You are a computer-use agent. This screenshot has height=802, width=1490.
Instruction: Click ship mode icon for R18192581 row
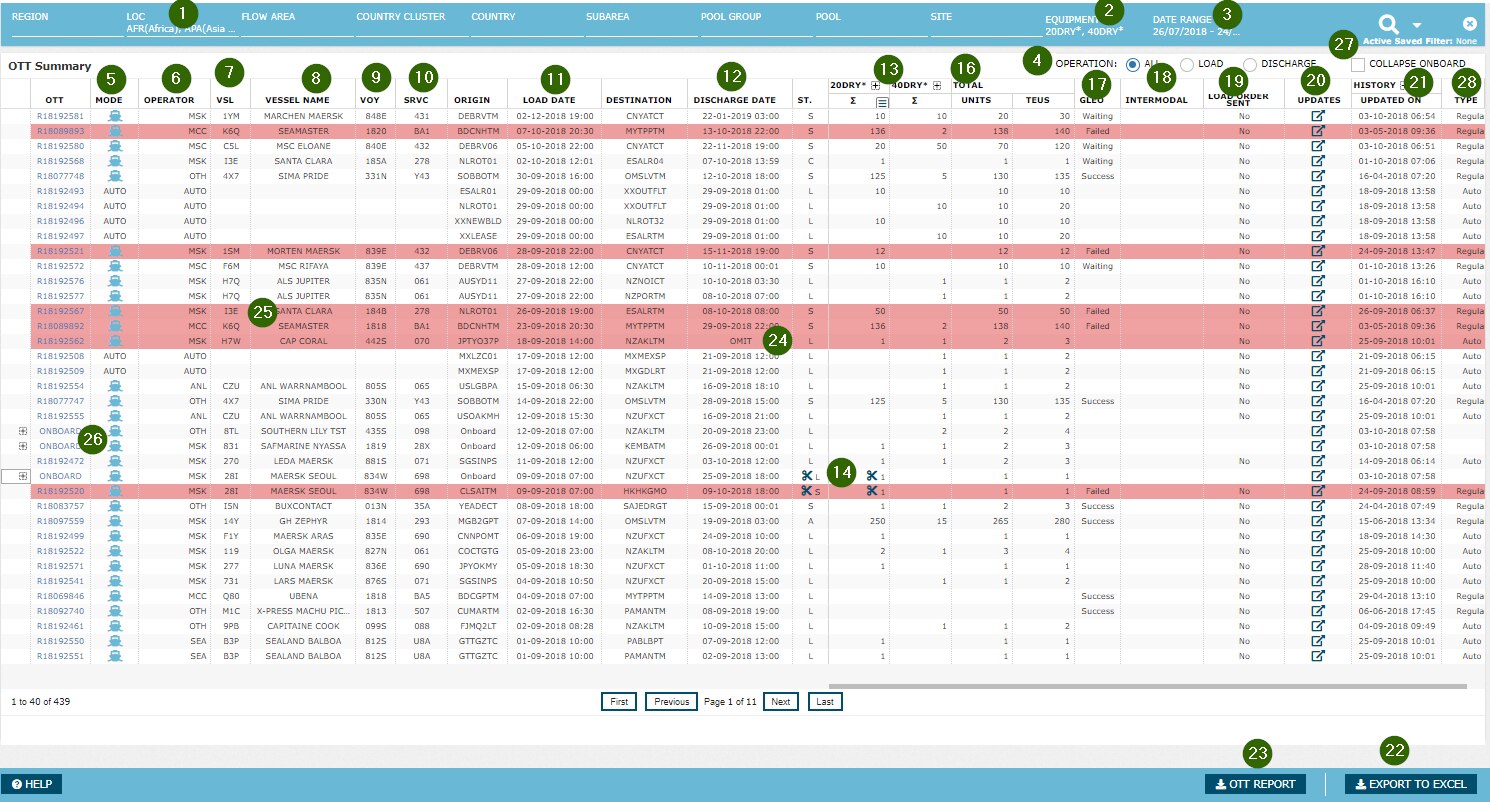coord(115,117)
